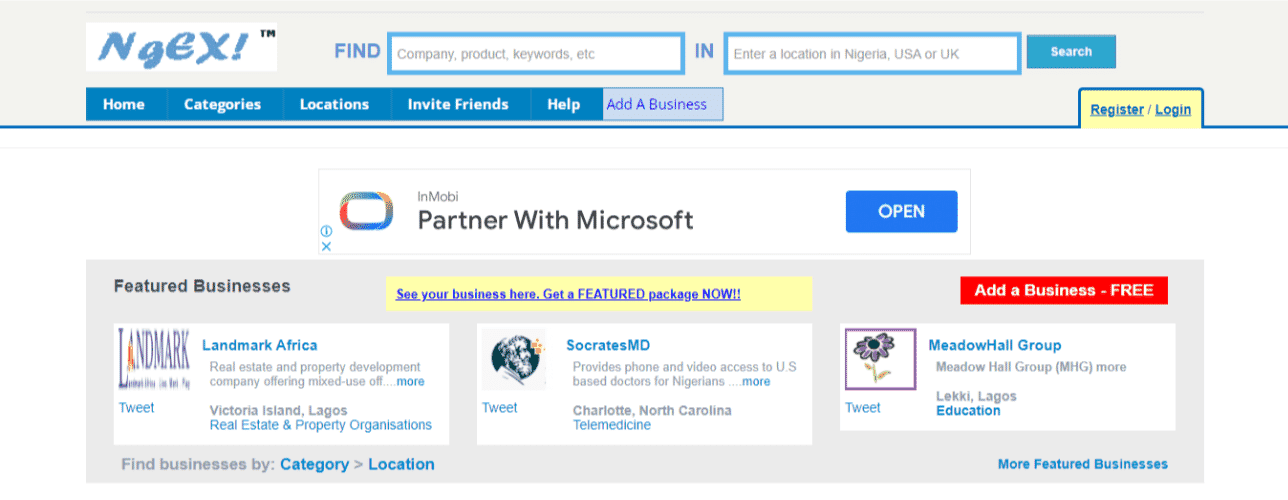The width and height of the screenshot is (1288, 500).
Task: Click Add A Business in navigation bar
Action: 662,104
